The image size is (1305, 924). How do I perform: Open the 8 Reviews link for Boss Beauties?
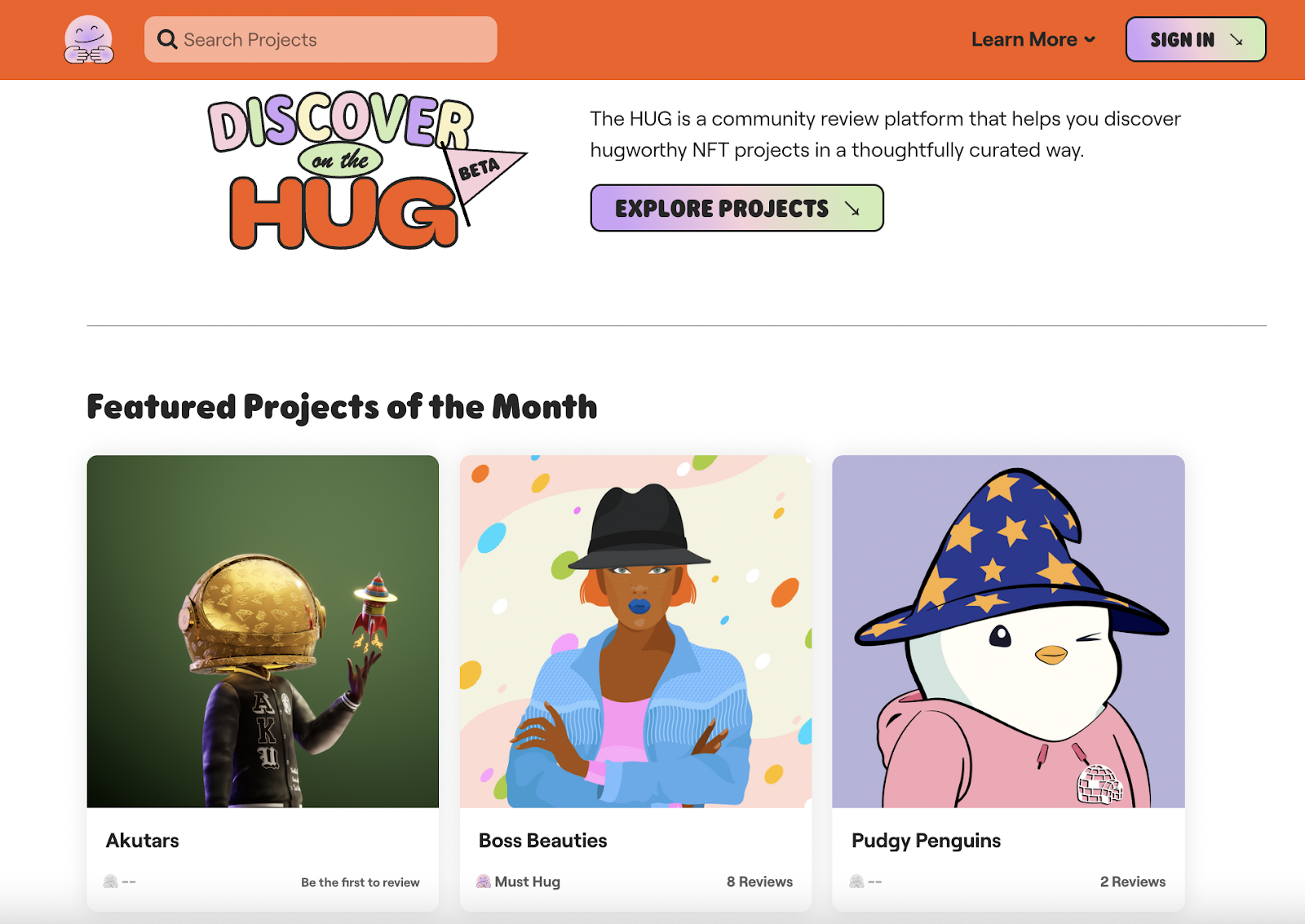[x=759, y=882]
